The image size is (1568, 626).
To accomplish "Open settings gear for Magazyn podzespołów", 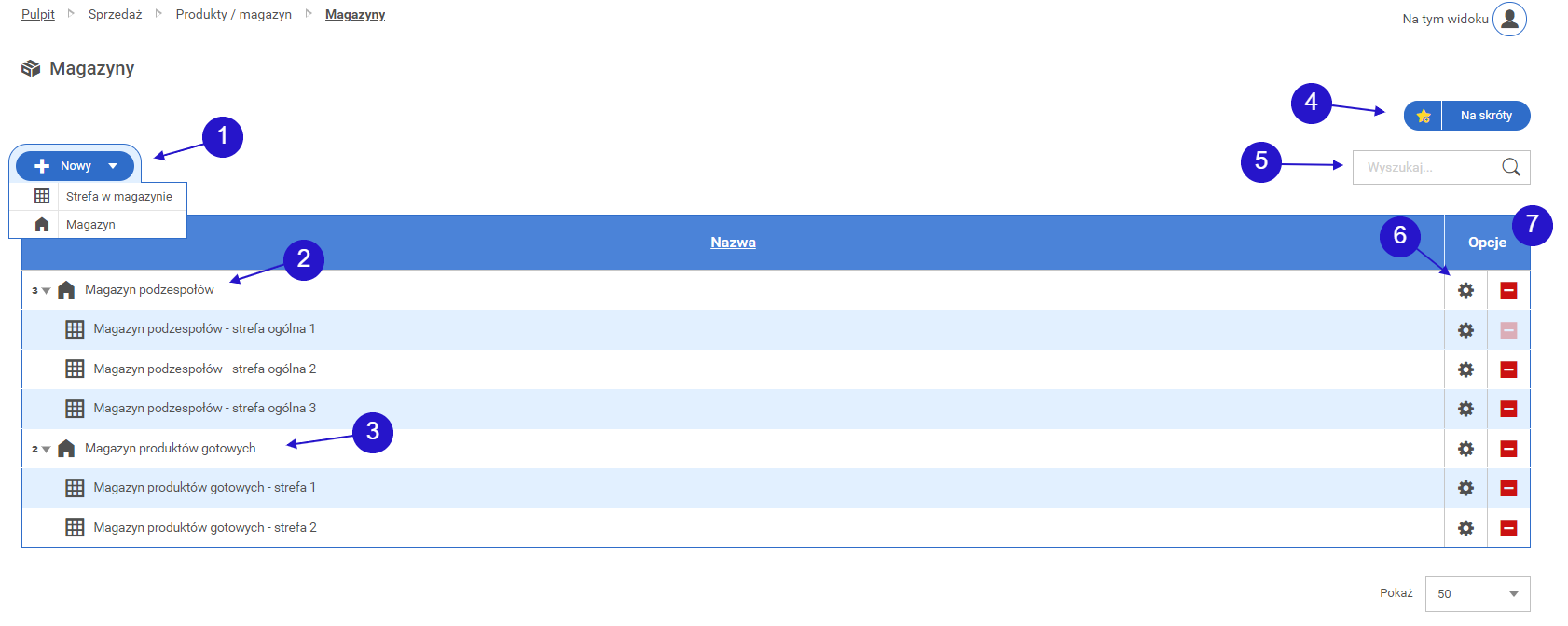I will tap(1465, 290).
